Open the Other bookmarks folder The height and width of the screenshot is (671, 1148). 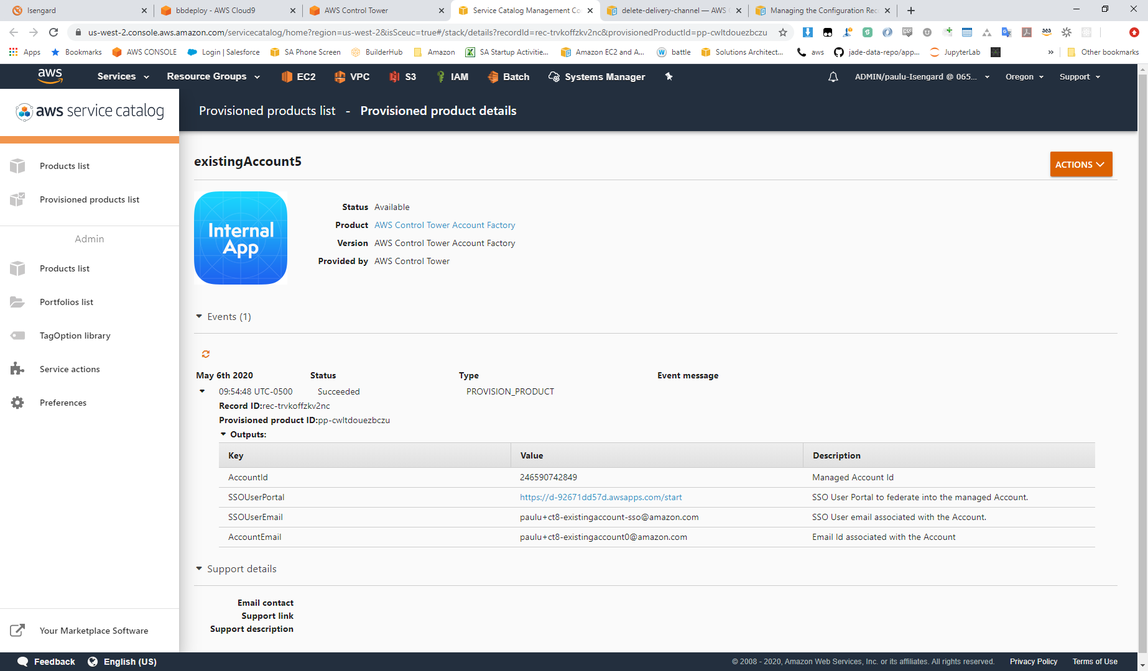click(1103, 52)
